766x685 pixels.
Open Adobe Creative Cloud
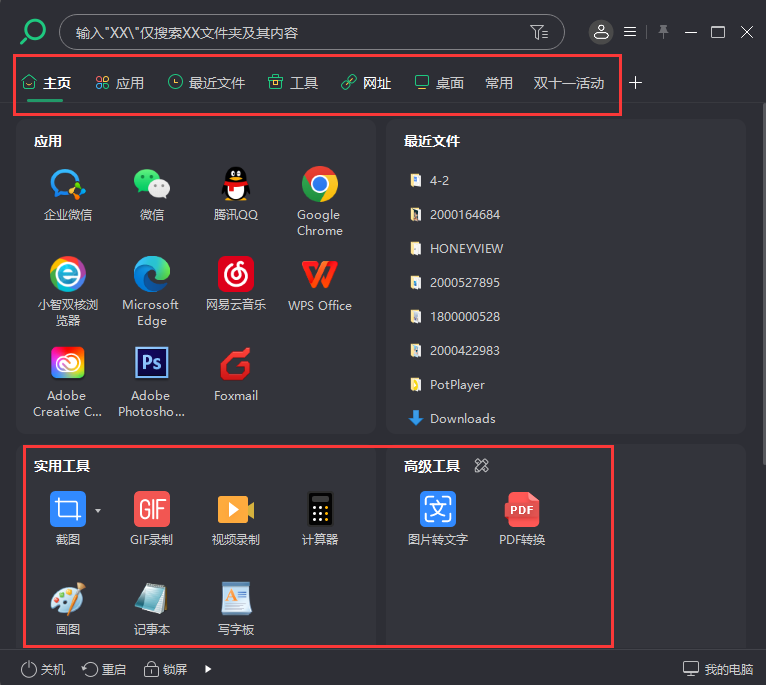[x=67, y=382]
